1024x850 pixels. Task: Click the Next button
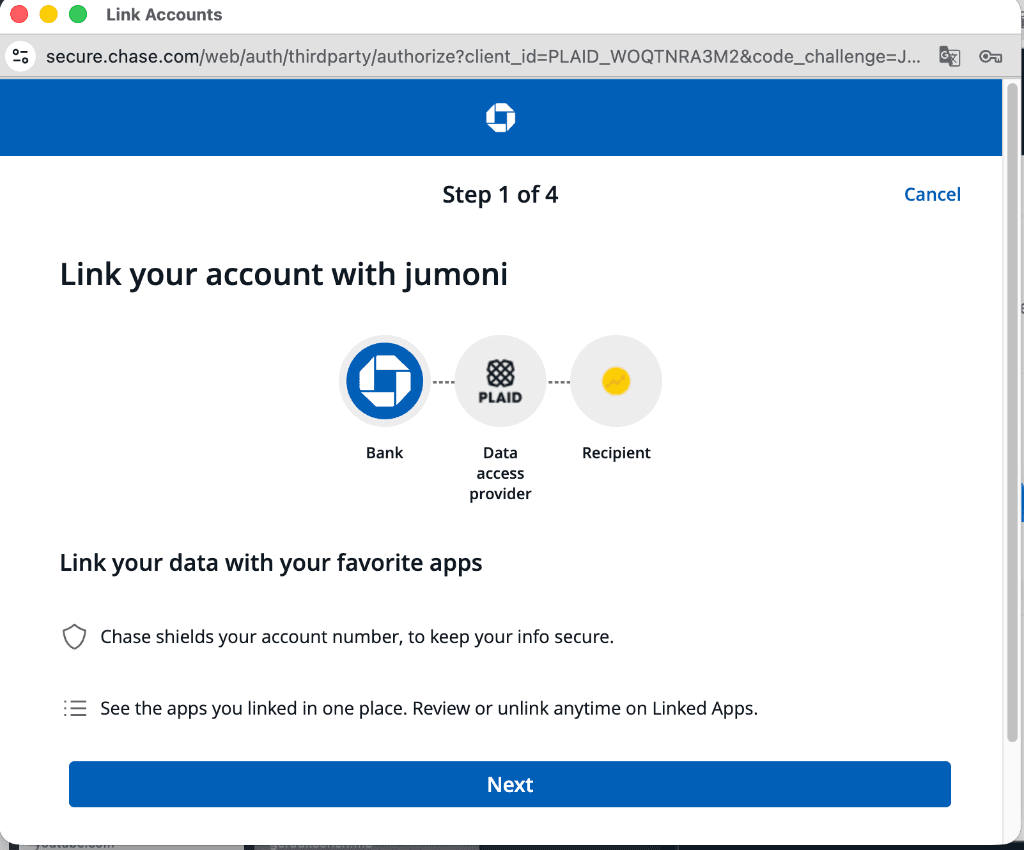tap(509, 784)
